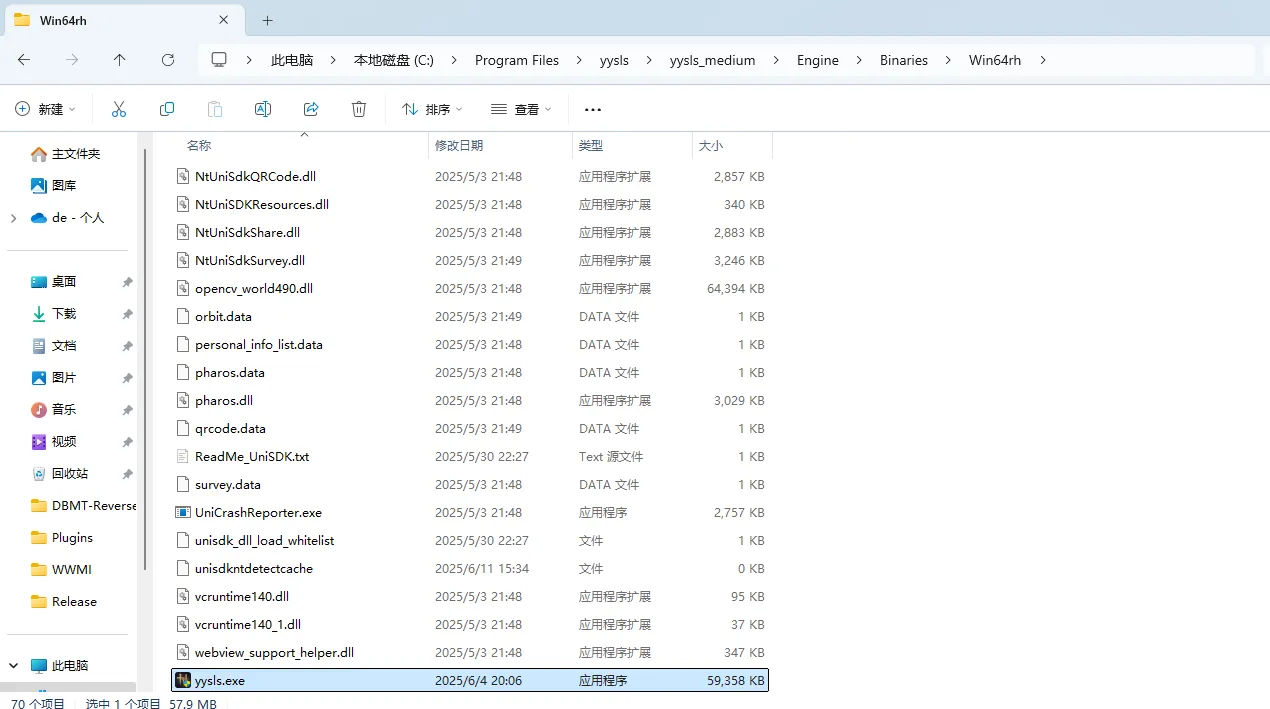Image resolution: width=1270 pixels, height=709 pixels.
Task: Navigate to Binaries breadcrumb
Action: pos(904,60)
